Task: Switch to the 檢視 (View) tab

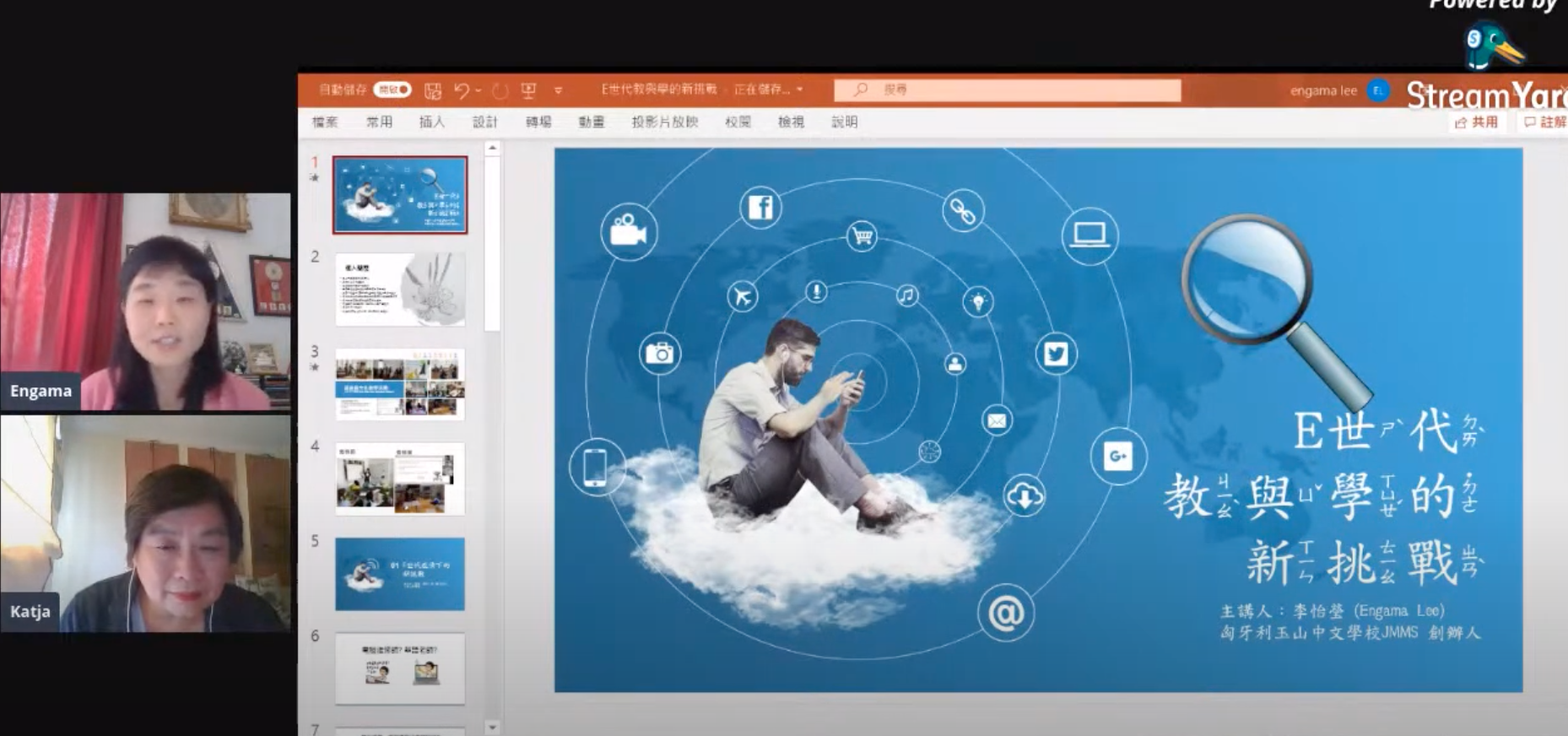Action: point(791,122)
